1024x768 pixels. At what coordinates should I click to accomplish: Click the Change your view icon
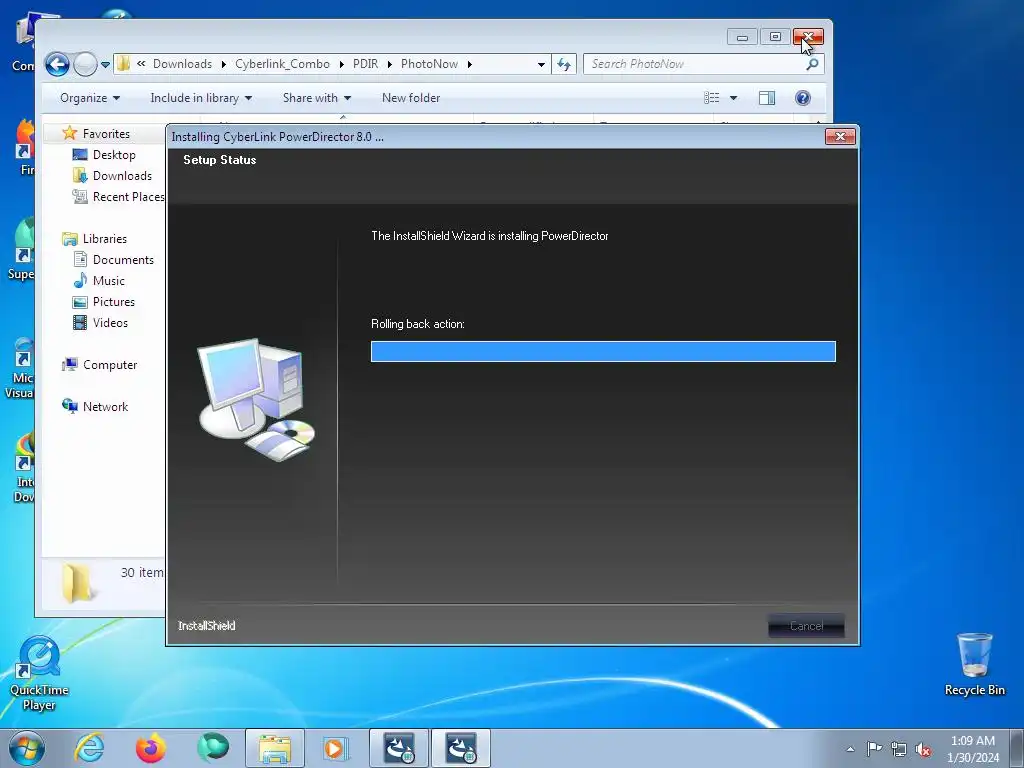tap(712, 98)
